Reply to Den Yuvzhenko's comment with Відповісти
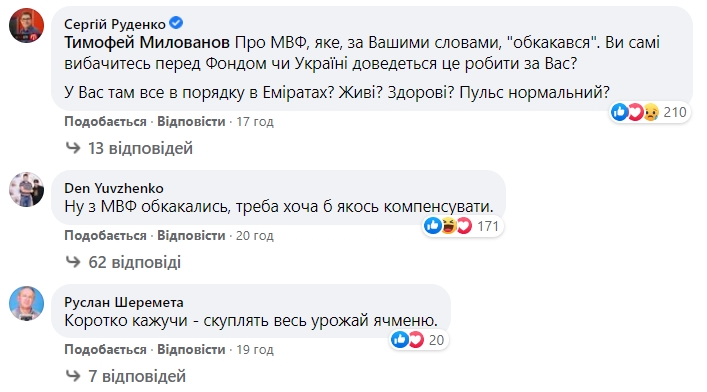 click(x=191, y=236)
